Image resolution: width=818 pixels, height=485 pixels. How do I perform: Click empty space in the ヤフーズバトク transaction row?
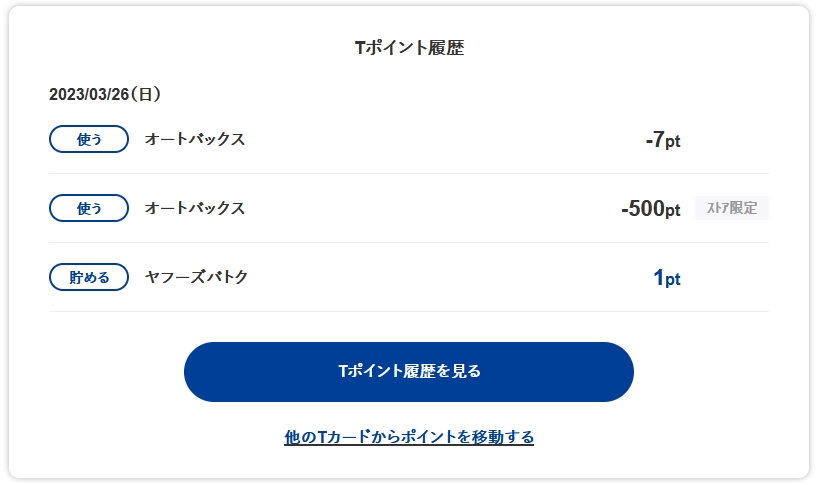click(440, 277)
